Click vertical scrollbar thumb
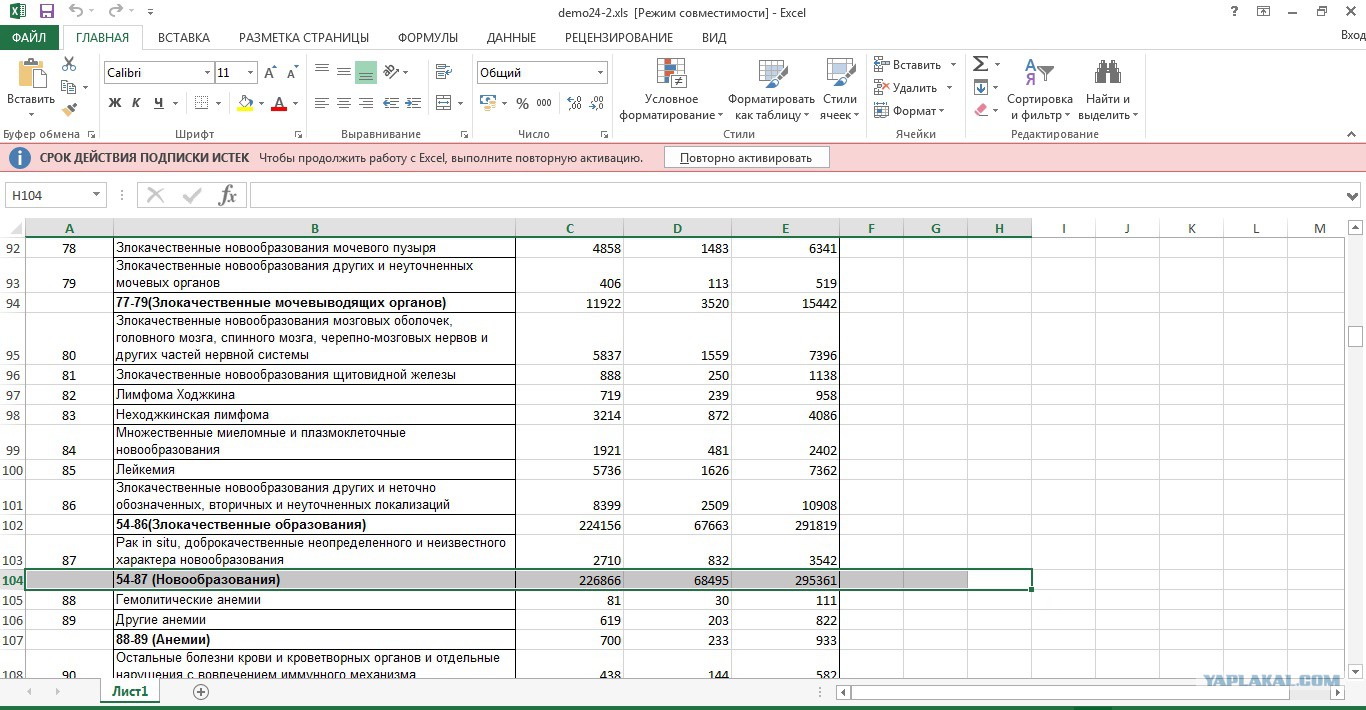Viewport: 1366px width, 710px height. [1356, 337]
